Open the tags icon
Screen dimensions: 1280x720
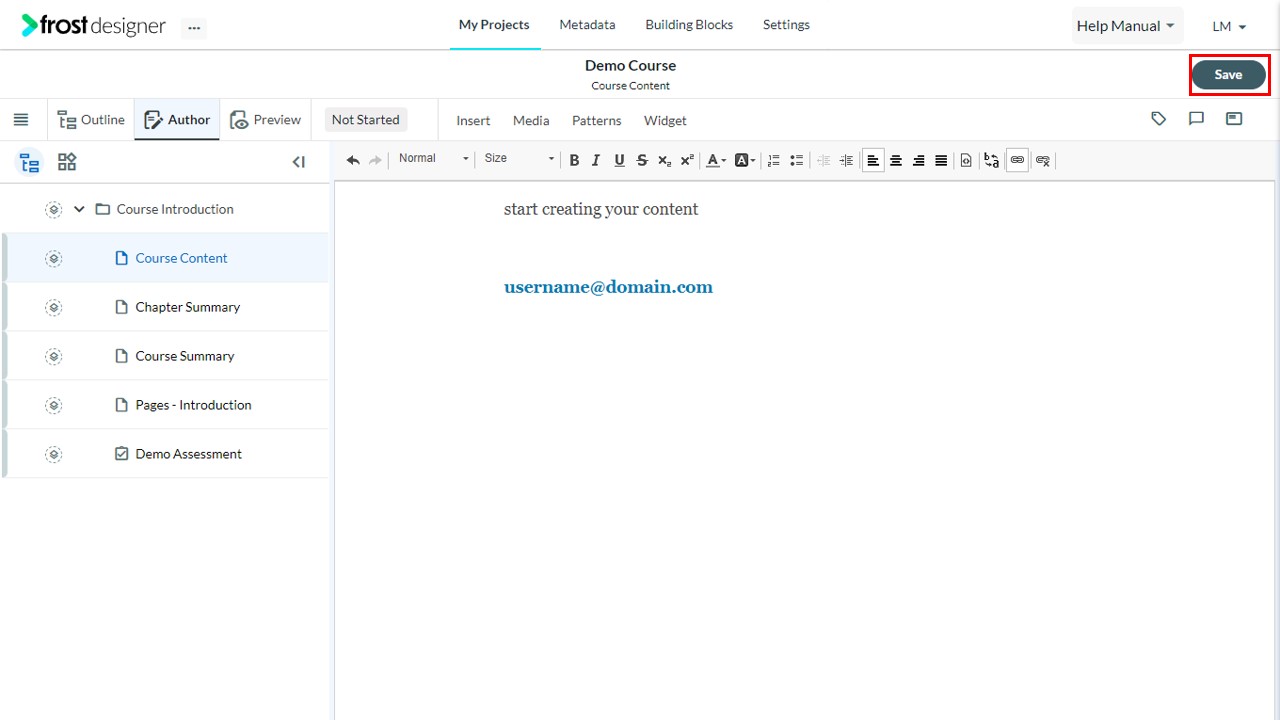[x=1159, y=119]
